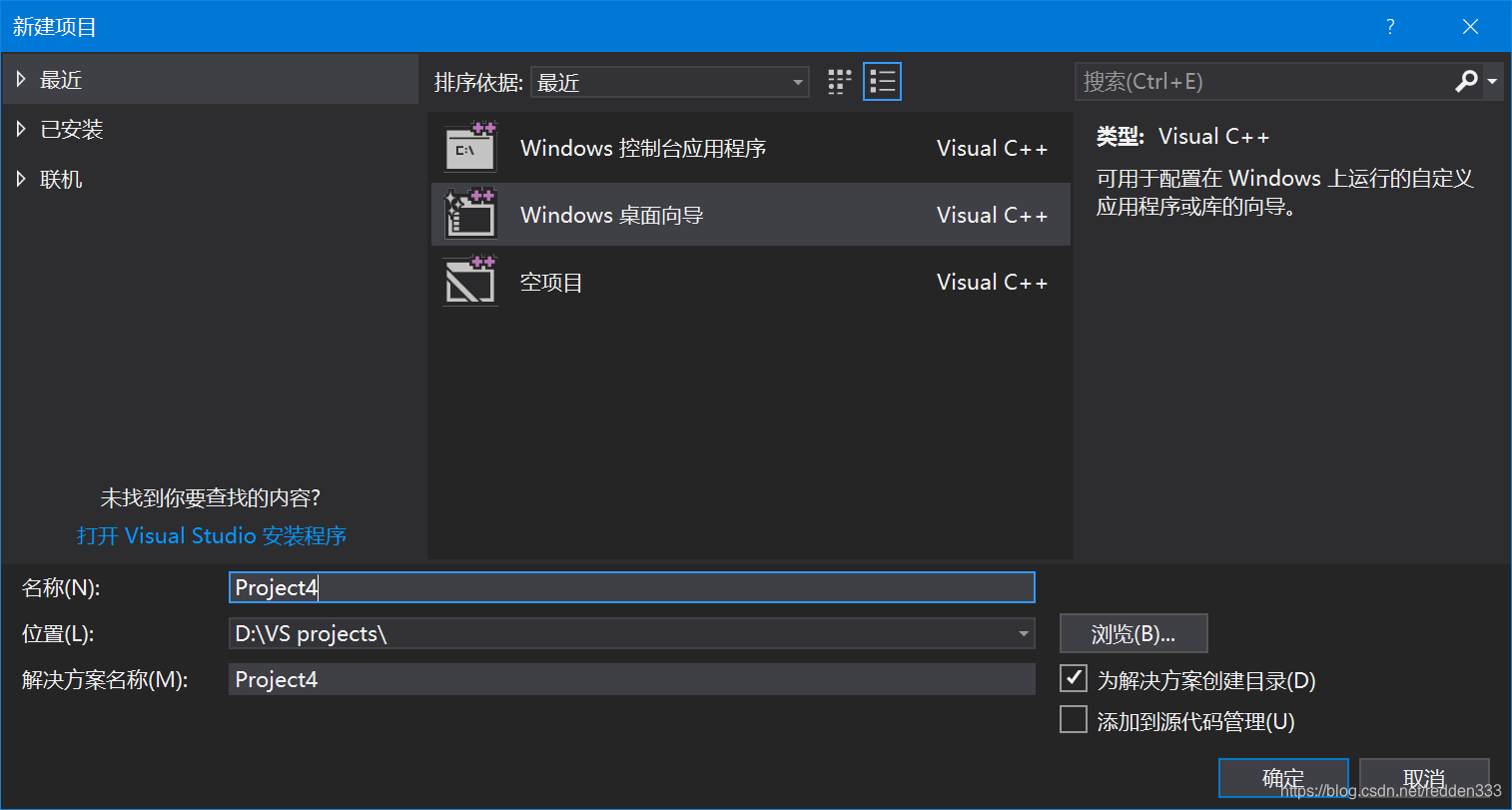Switch to medium icons list view
This screenshot has width=1512, height=810.
(882, 82)
